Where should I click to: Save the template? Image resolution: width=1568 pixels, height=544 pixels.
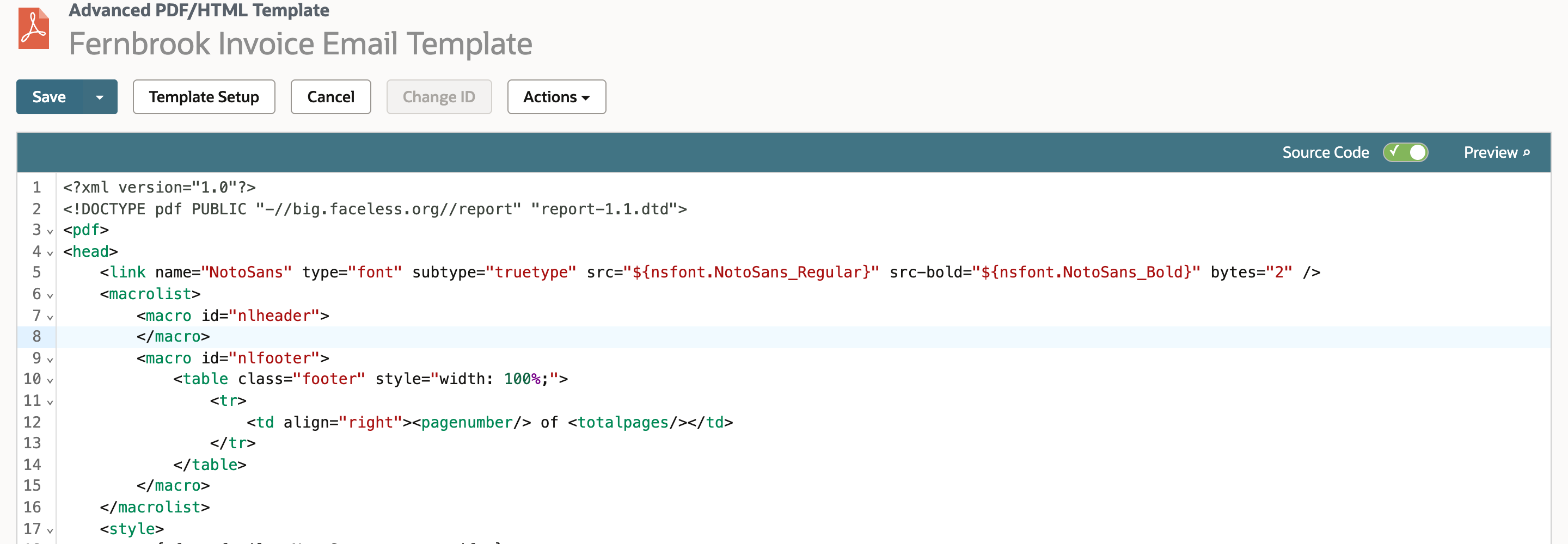pyautogui.click(x=50, y=97)
